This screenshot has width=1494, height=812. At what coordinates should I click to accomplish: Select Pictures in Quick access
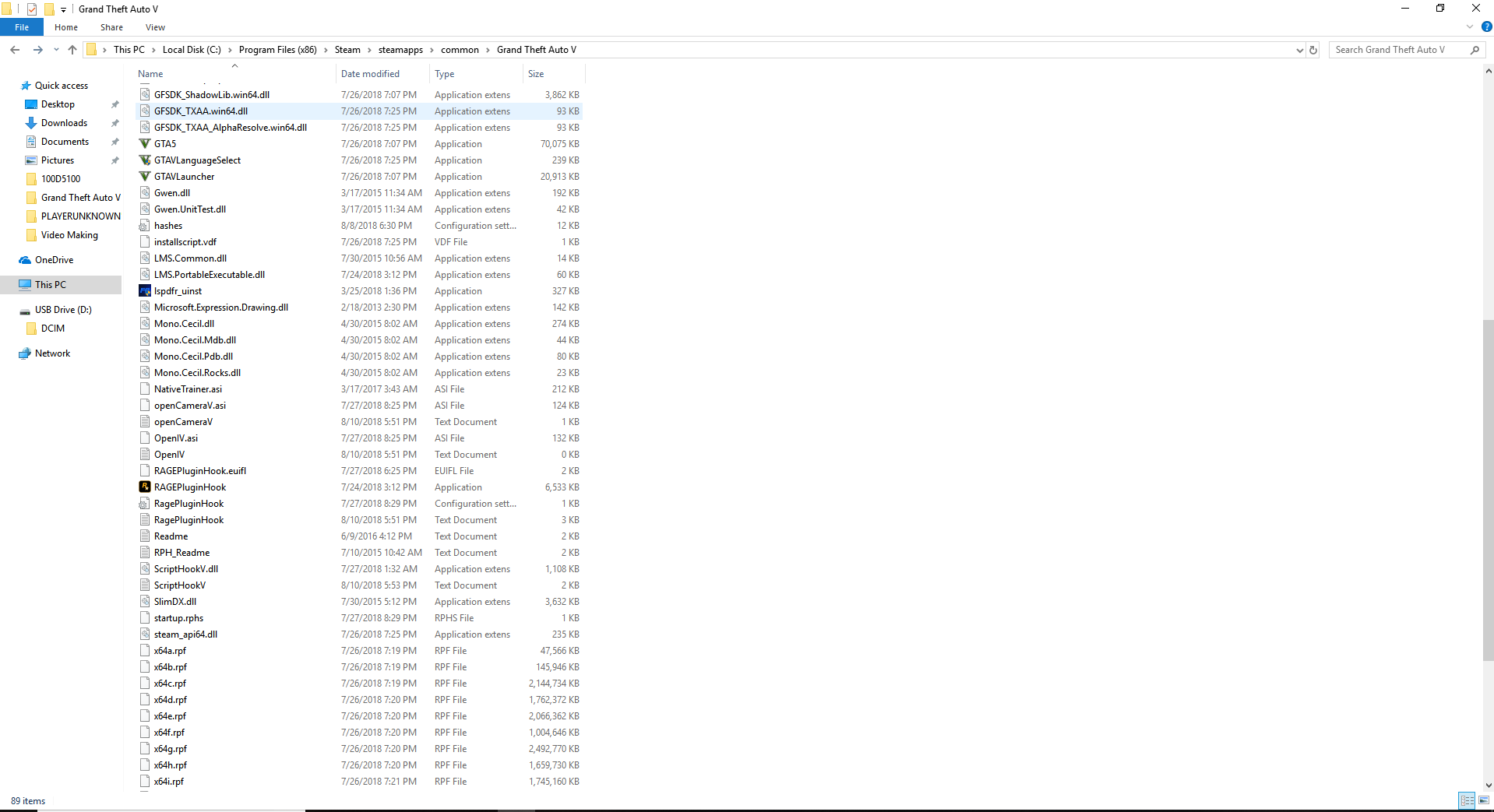(x=58, y=160)
